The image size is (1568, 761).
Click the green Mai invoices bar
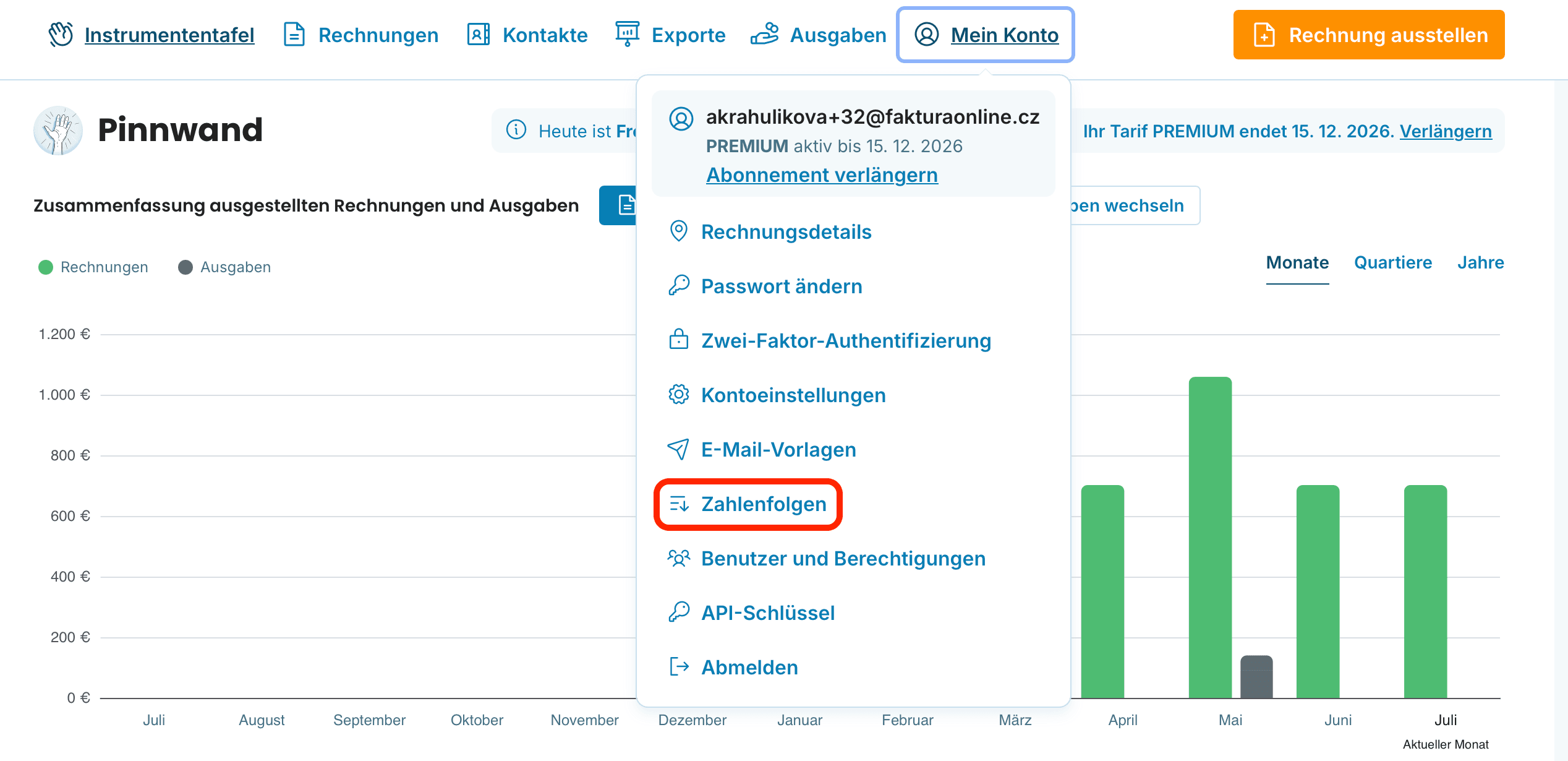[1210, 538]
